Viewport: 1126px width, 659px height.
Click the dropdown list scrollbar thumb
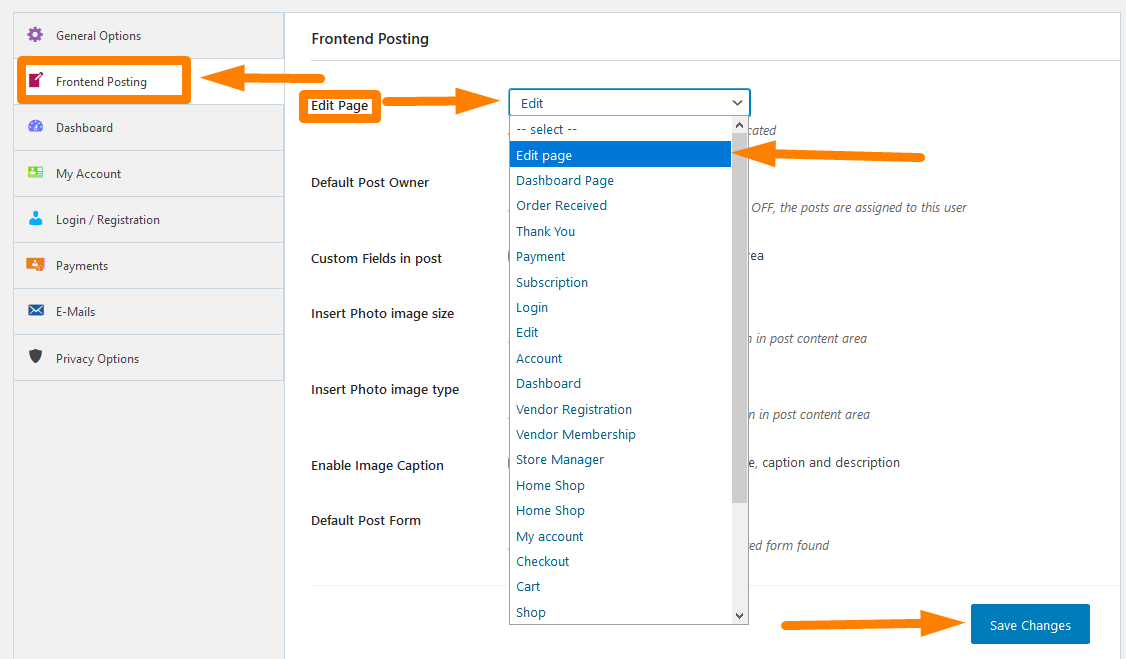click(740, 318)
